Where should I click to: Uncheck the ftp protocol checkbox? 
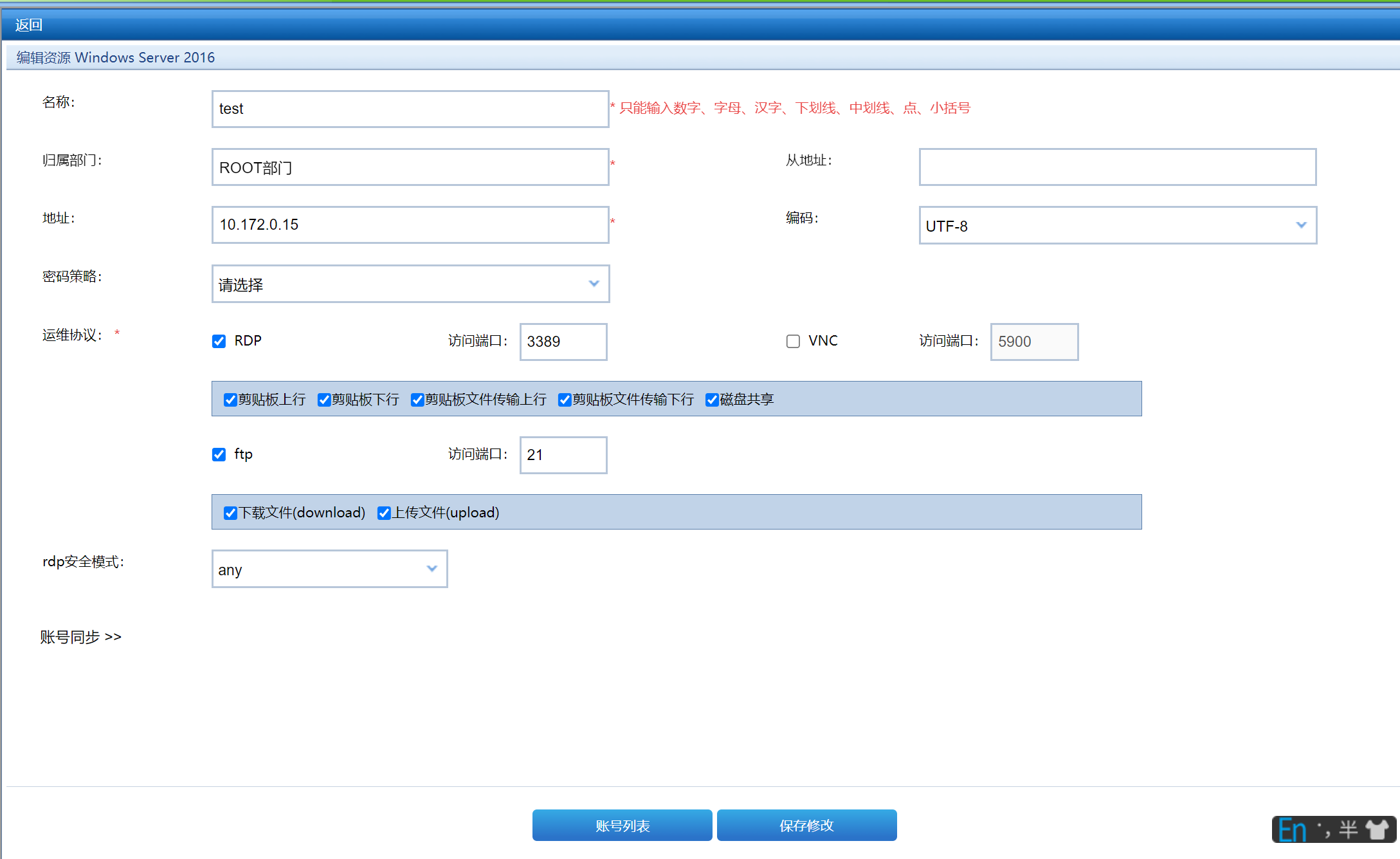click(219, 455)
